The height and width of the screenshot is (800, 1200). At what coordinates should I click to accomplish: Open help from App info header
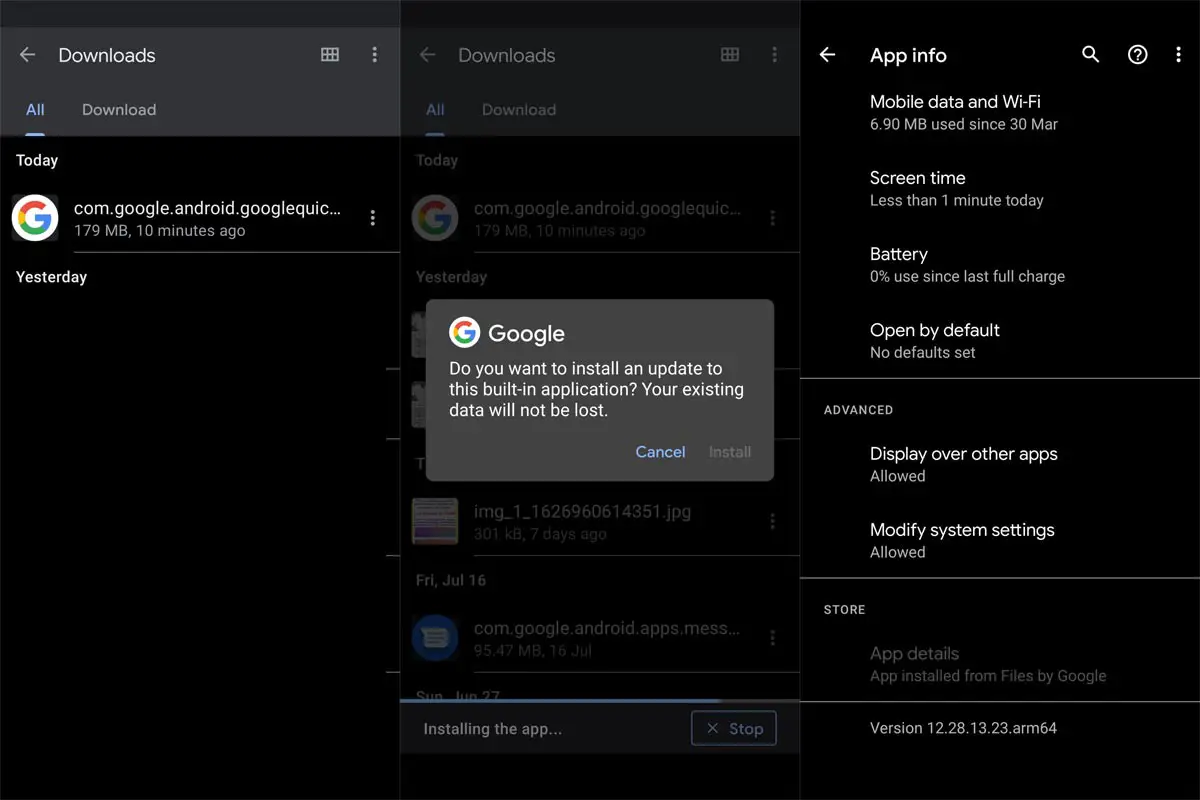(1138, 55)
